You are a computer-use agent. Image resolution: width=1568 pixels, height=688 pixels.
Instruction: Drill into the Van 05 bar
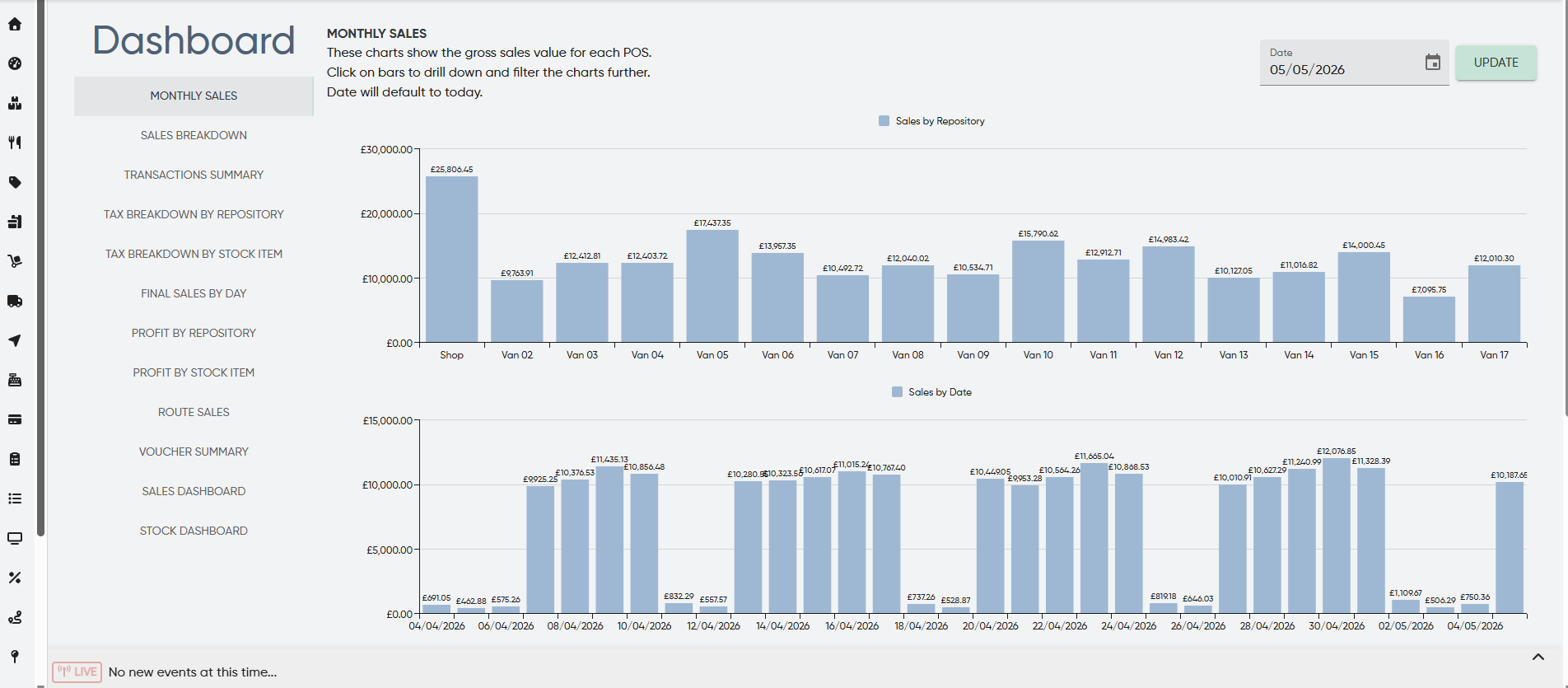tap(712, 286)
